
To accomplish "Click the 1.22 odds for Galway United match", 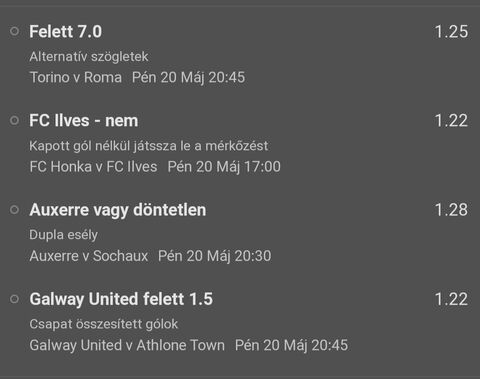I will [451, 299].
